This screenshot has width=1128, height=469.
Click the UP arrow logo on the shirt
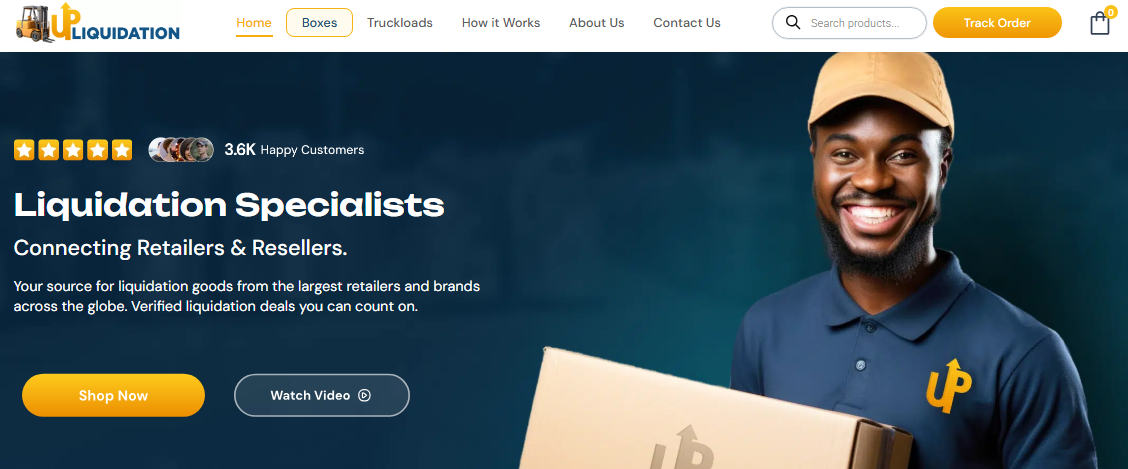[949, 385]
